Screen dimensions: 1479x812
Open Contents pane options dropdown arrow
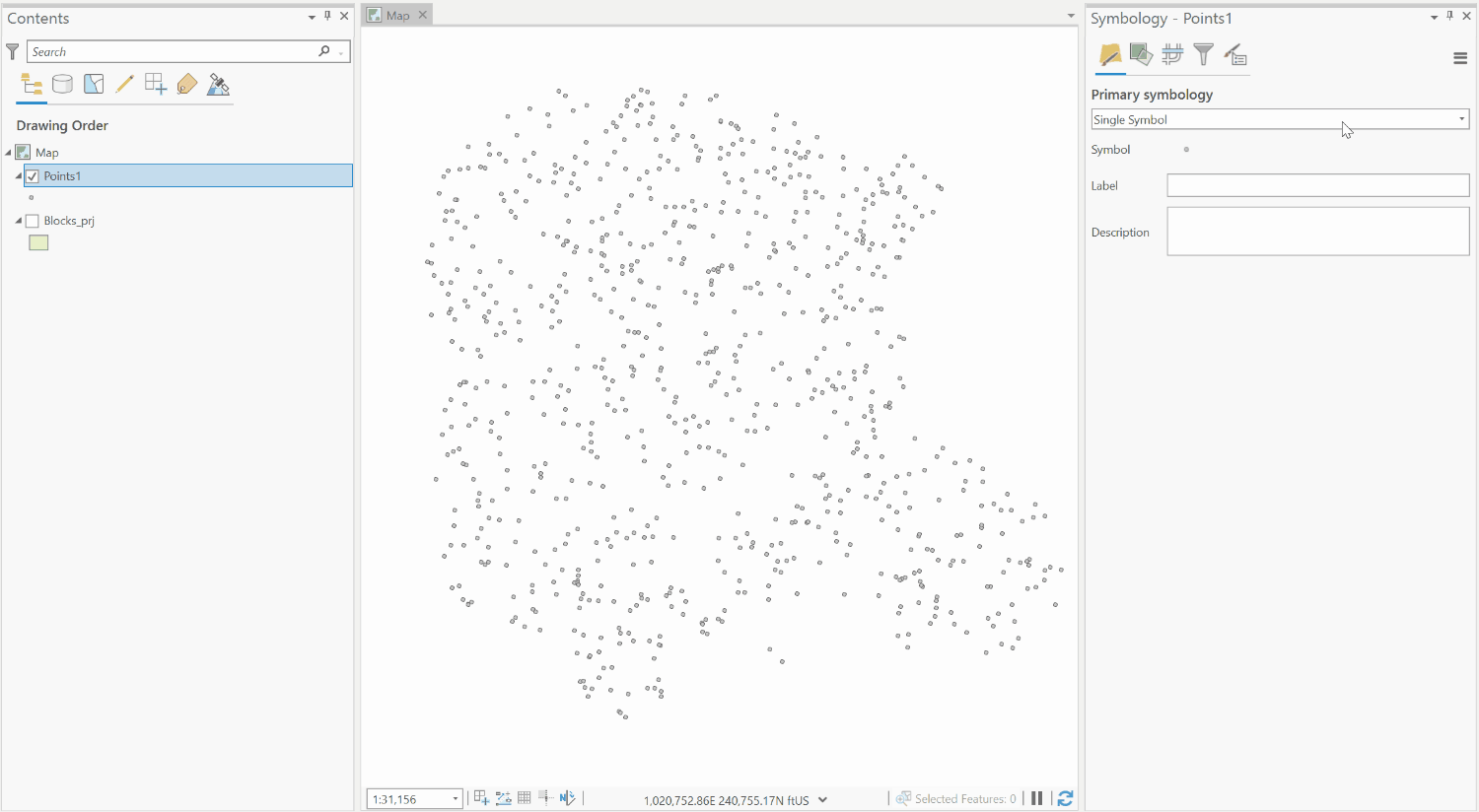click(x=312, y=17)
